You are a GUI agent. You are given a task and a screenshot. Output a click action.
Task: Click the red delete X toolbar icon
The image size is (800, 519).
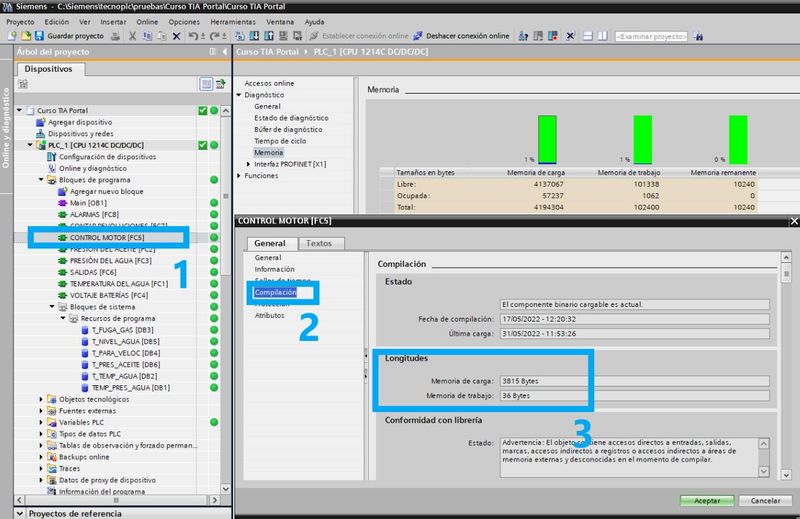(177, 36)
